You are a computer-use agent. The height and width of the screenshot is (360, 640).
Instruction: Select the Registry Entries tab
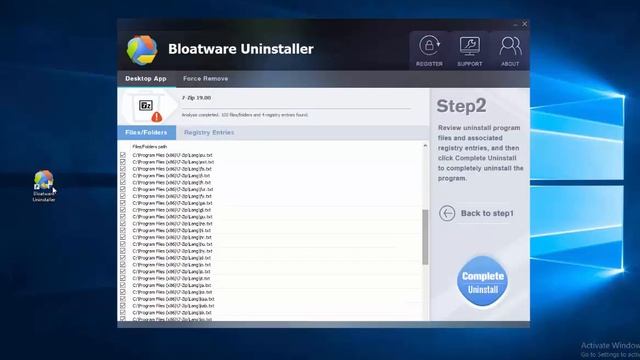pos(209,133)
